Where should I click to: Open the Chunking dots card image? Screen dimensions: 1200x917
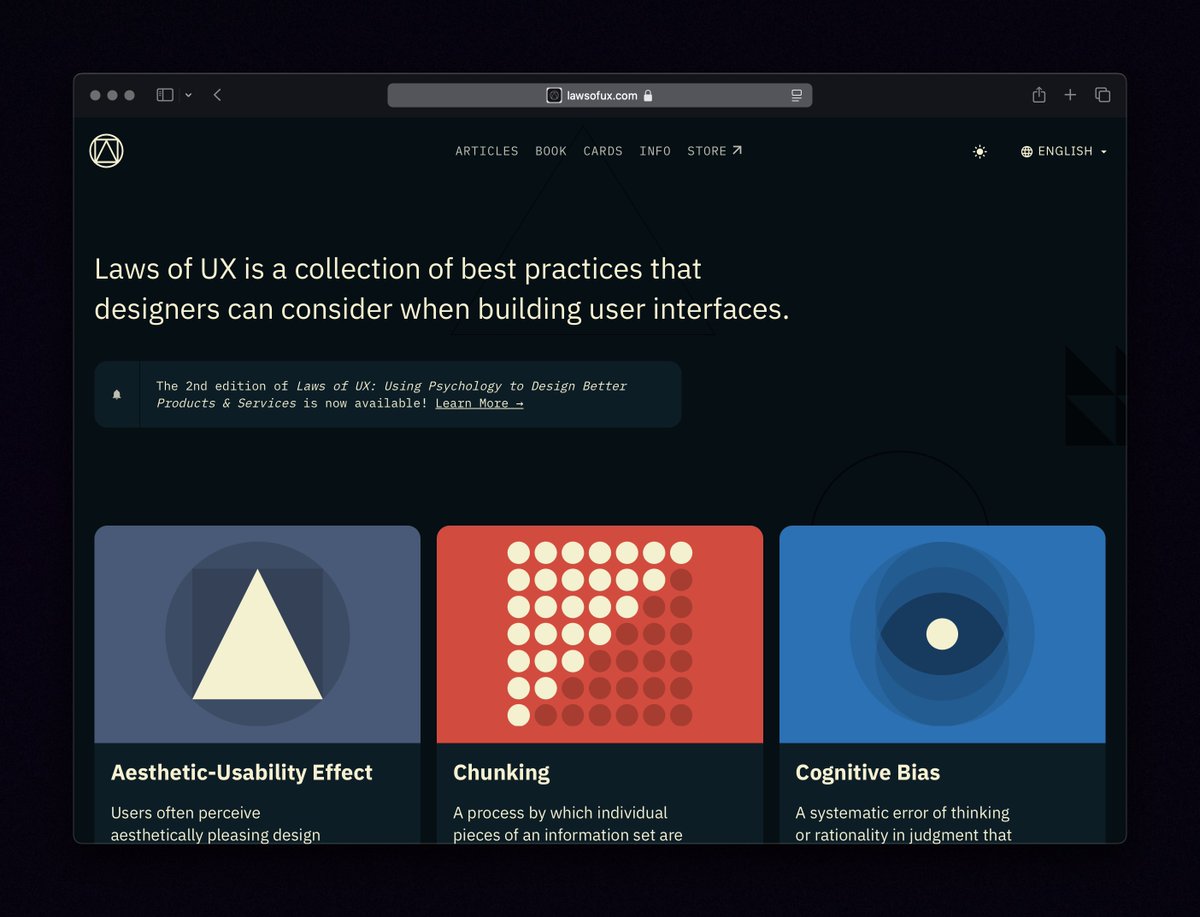(x=600, y=634)
